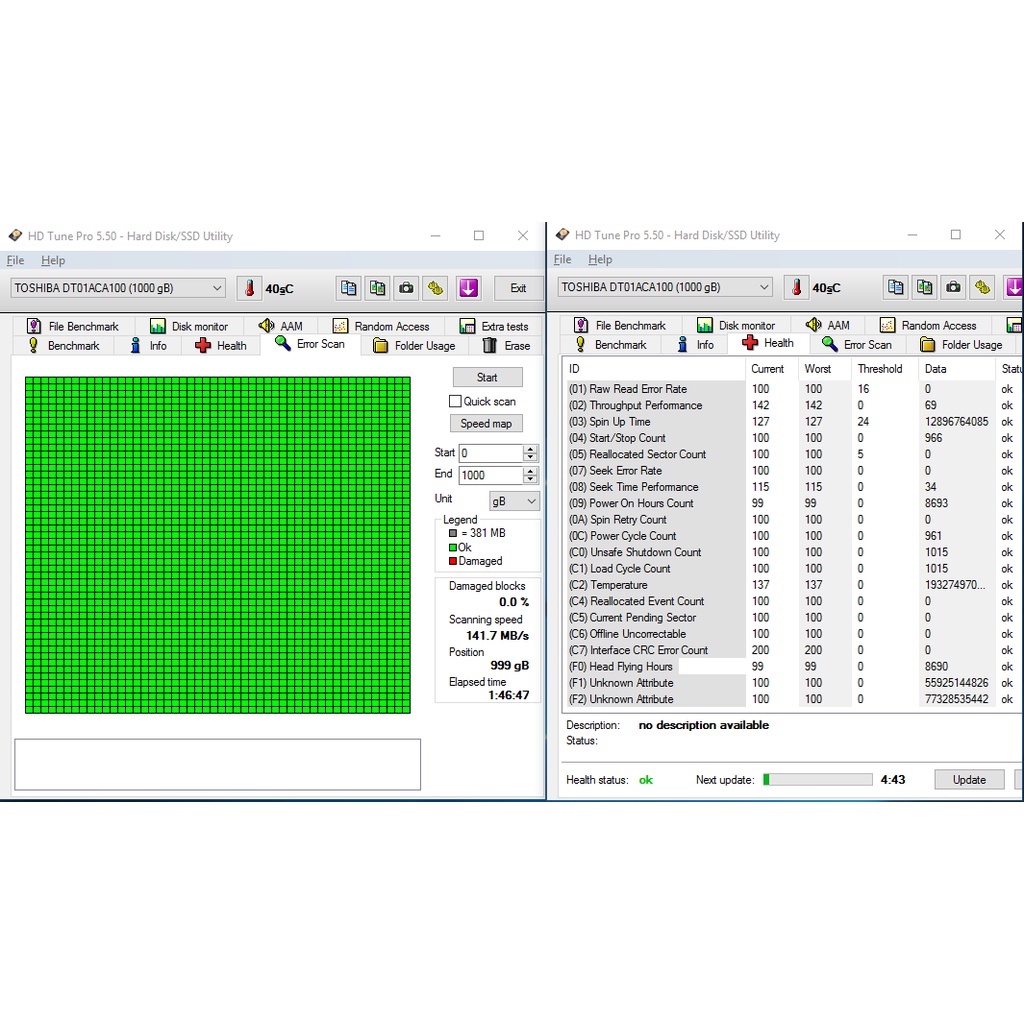Open the File menu in the left window

(x=15, y=260)
